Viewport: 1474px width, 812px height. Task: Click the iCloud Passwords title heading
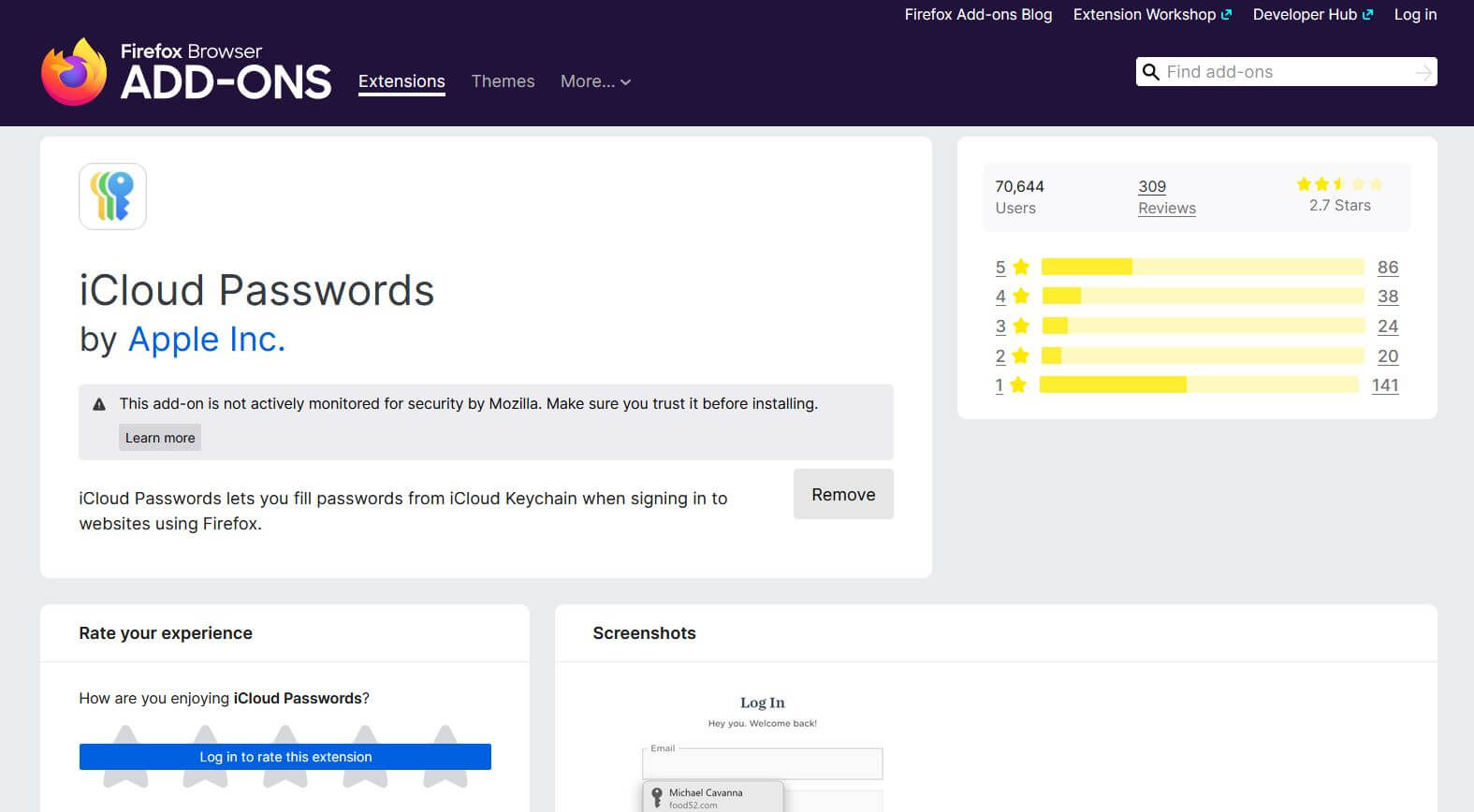click(256, 291)
